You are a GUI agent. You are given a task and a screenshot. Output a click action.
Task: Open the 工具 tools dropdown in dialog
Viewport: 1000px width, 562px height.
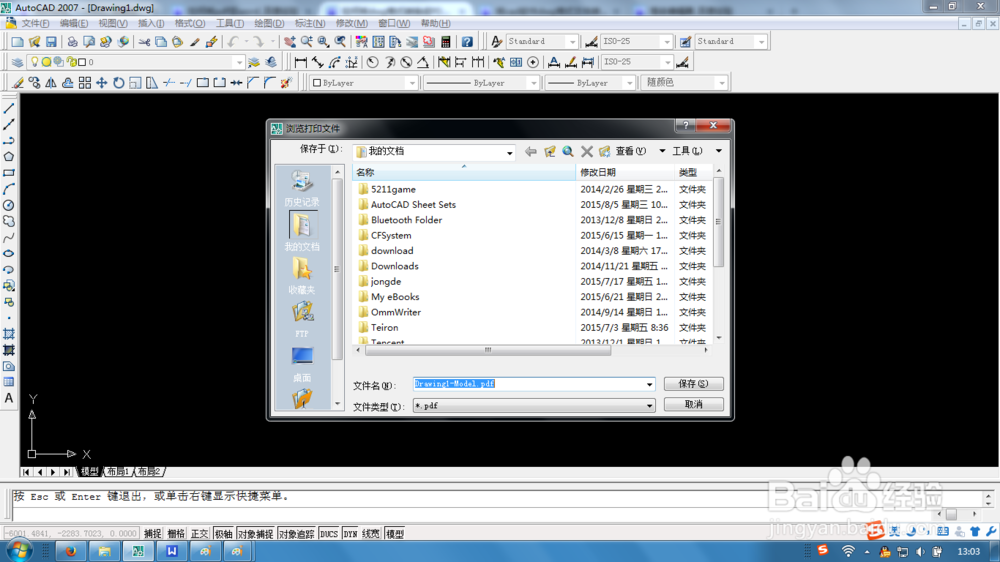[719, 151]
